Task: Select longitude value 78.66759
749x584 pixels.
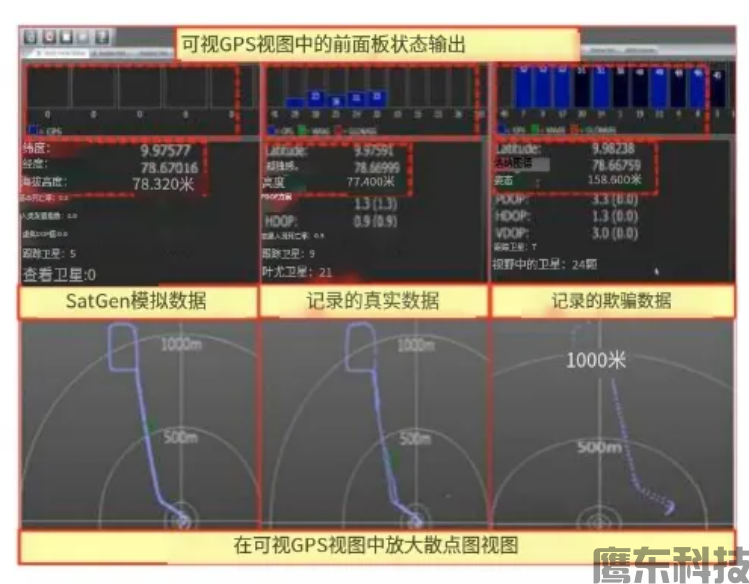Action: pos(616,165)
